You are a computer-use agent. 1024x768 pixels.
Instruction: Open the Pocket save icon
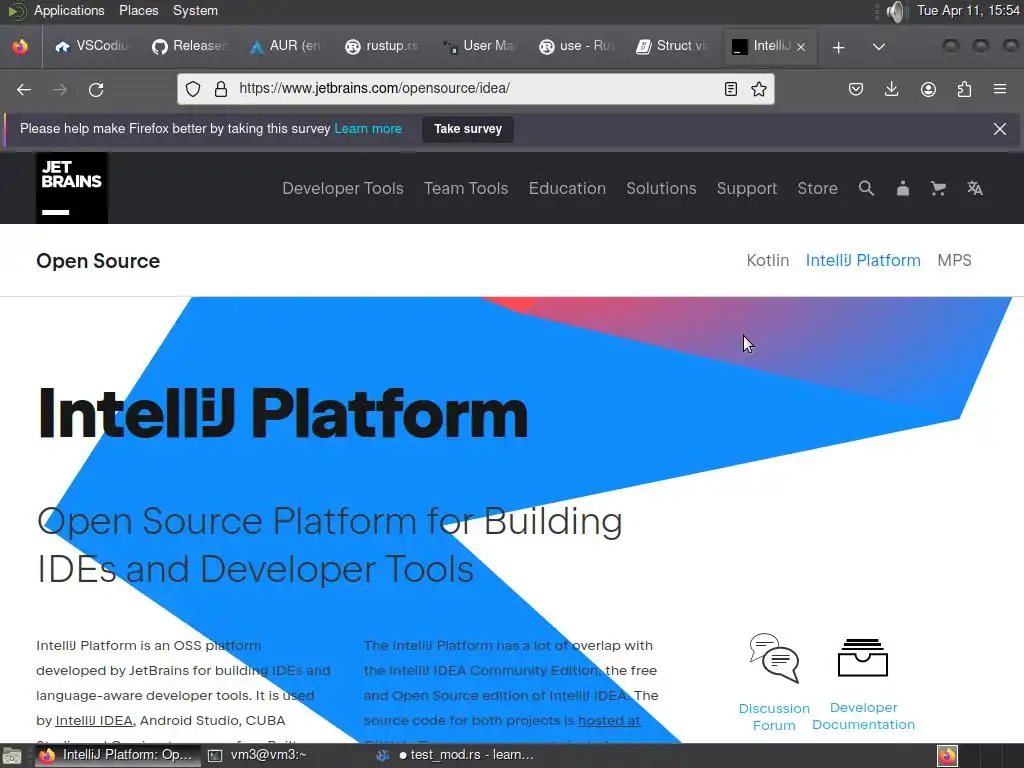point(856,89)
